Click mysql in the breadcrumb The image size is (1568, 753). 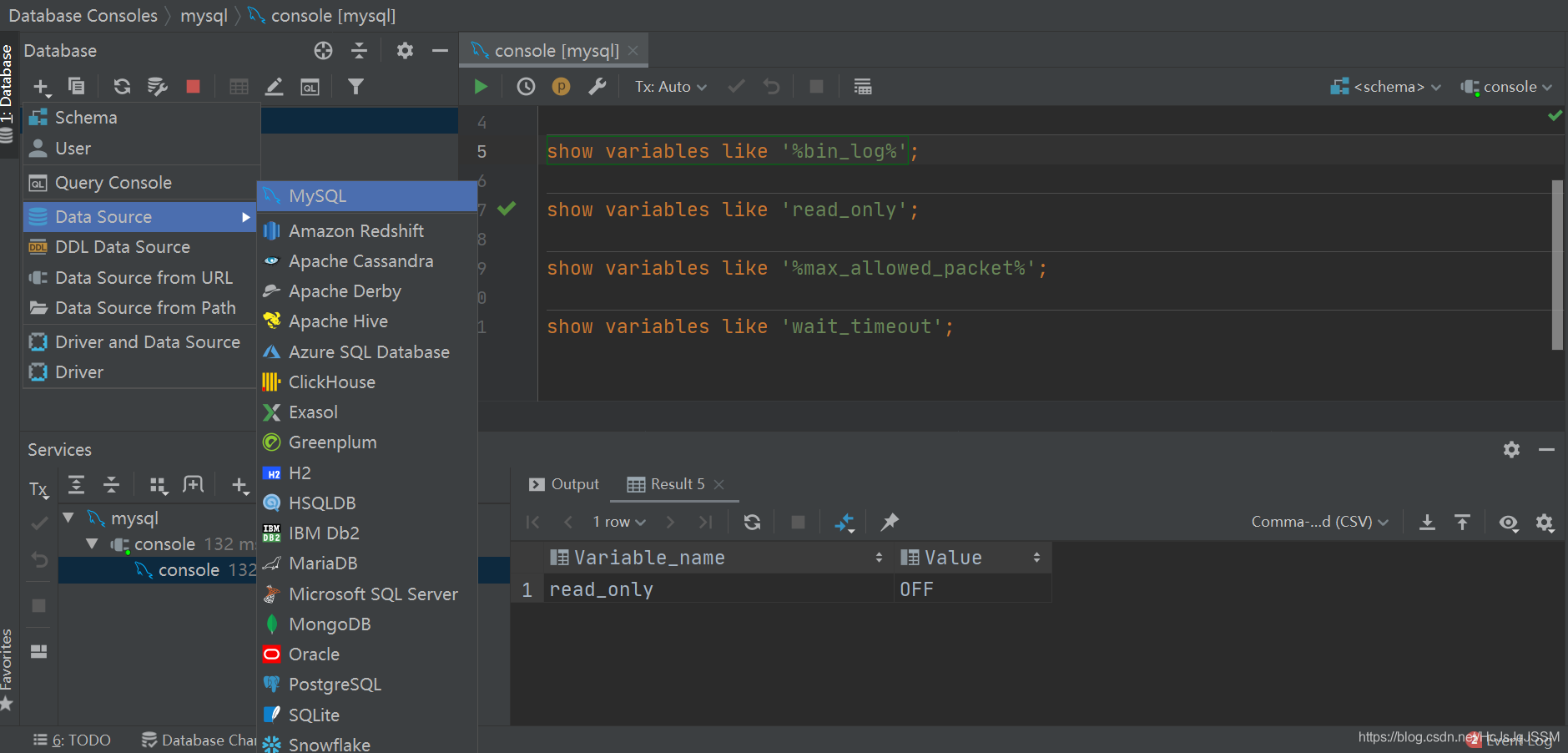(x=204, y=16)
